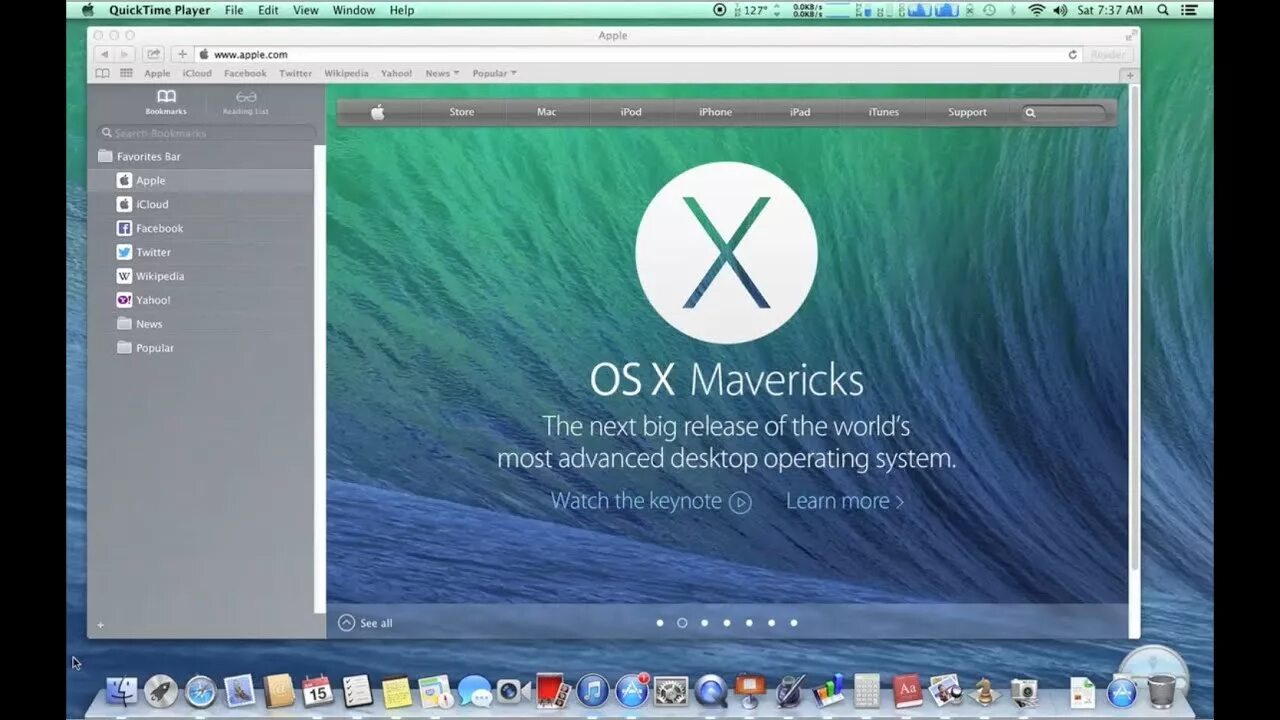The width and height of the screenshot is (1280, 720).
Task: Open the View menu
Action: pos(306,10)
